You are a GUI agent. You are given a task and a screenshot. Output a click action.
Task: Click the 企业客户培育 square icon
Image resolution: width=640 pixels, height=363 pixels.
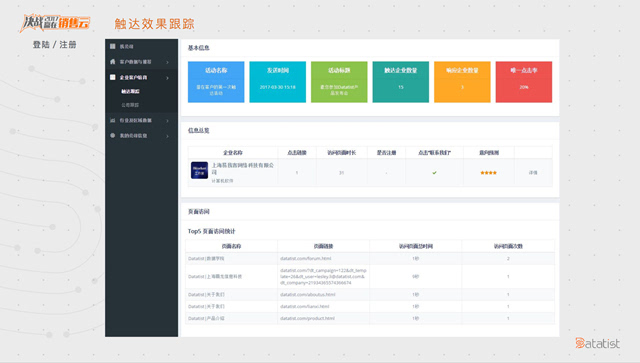(x=113, y=77)
